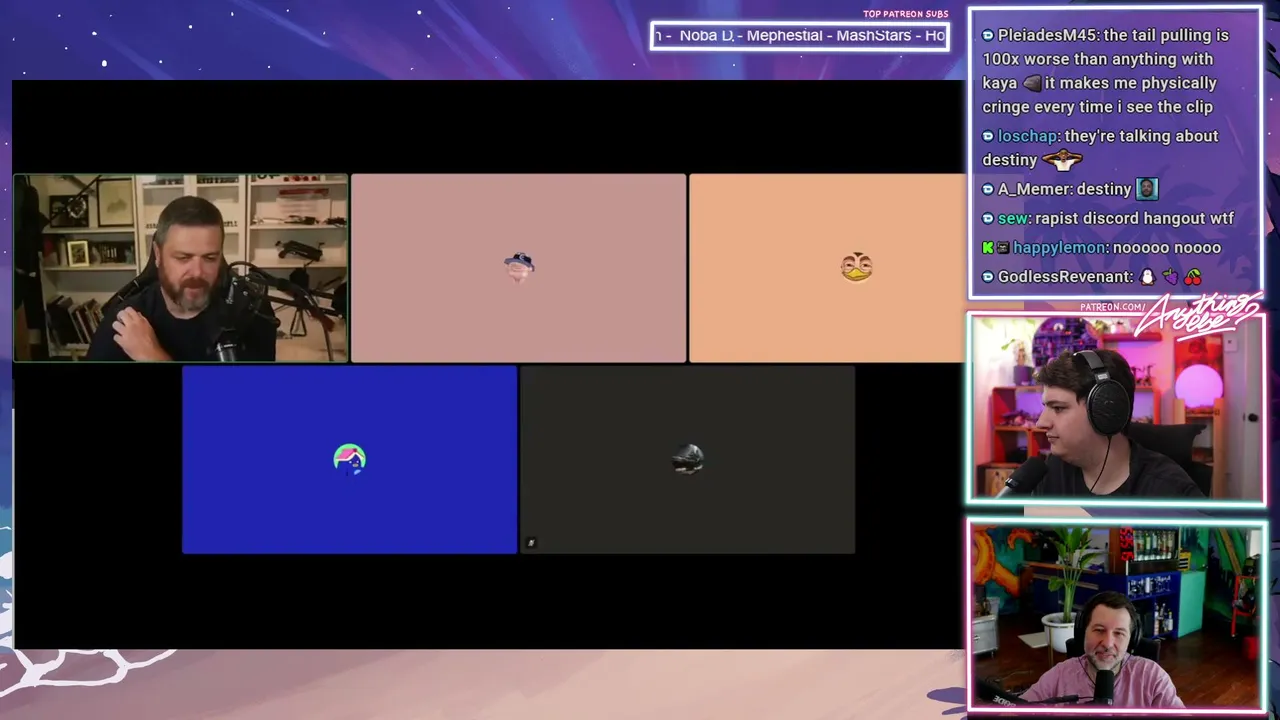Click the colorful round avatar in blue tile
The width and height of the screenshot is (1280, 720).
(x=349, y=459)
